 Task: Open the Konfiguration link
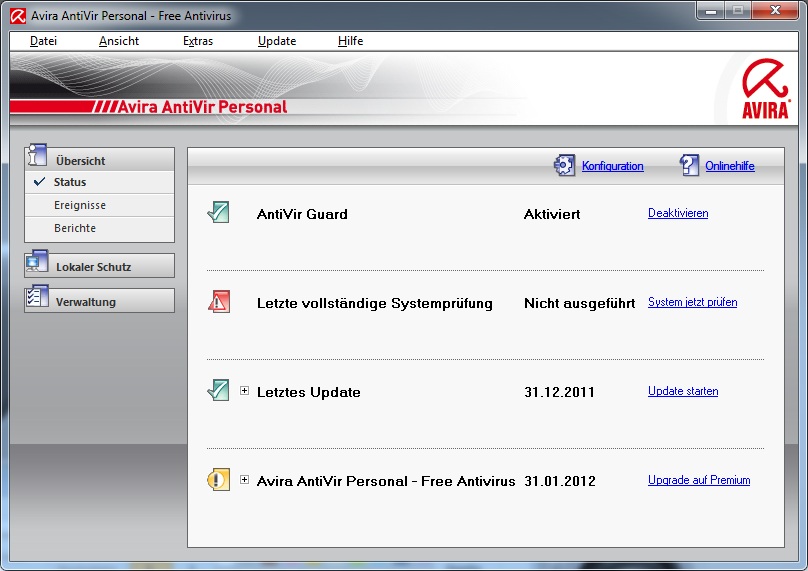(612, 166)
